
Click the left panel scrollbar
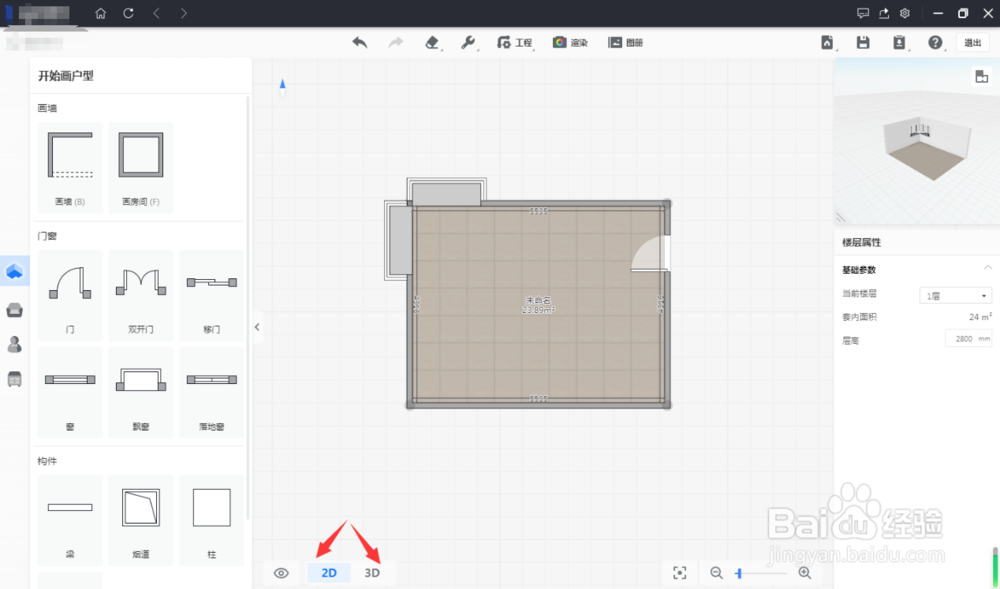(x=248, y=306)
